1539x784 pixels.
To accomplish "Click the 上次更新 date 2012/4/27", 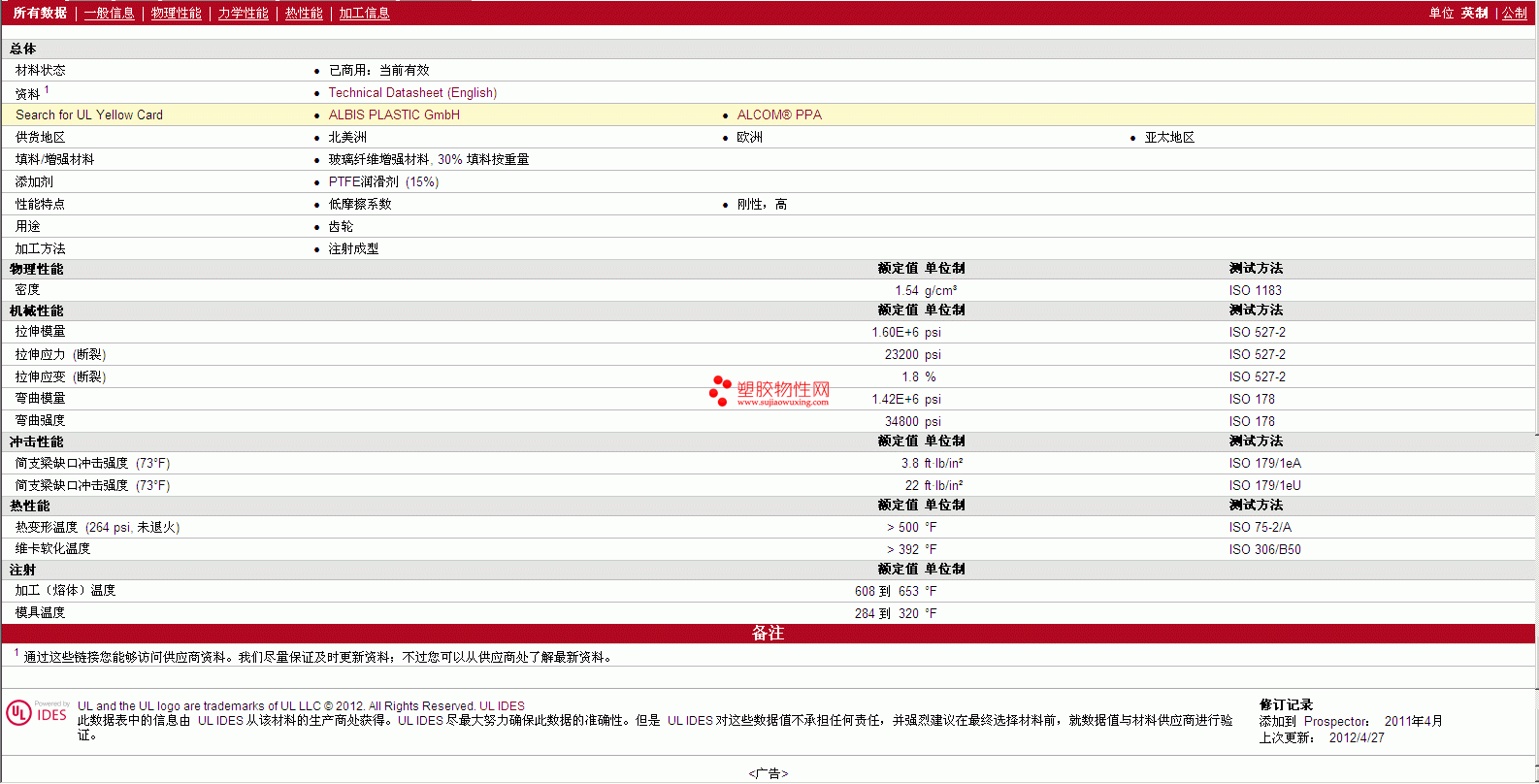I will click(1357, 737).
